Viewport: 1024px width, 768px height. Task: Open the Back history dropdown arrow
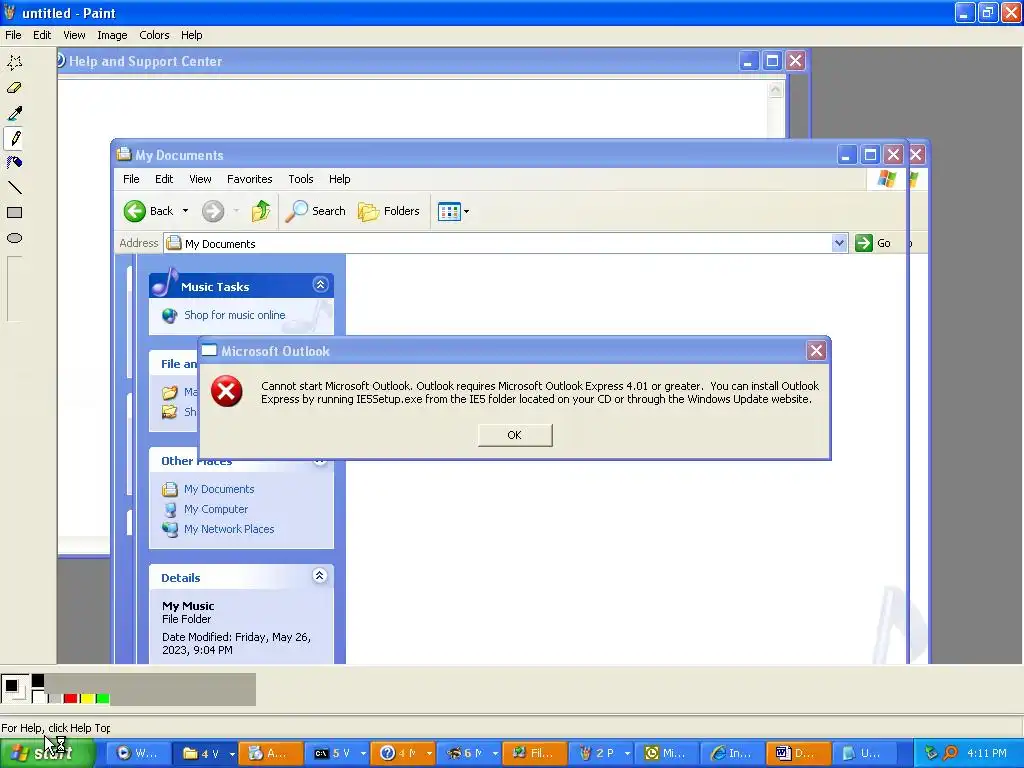185,211
